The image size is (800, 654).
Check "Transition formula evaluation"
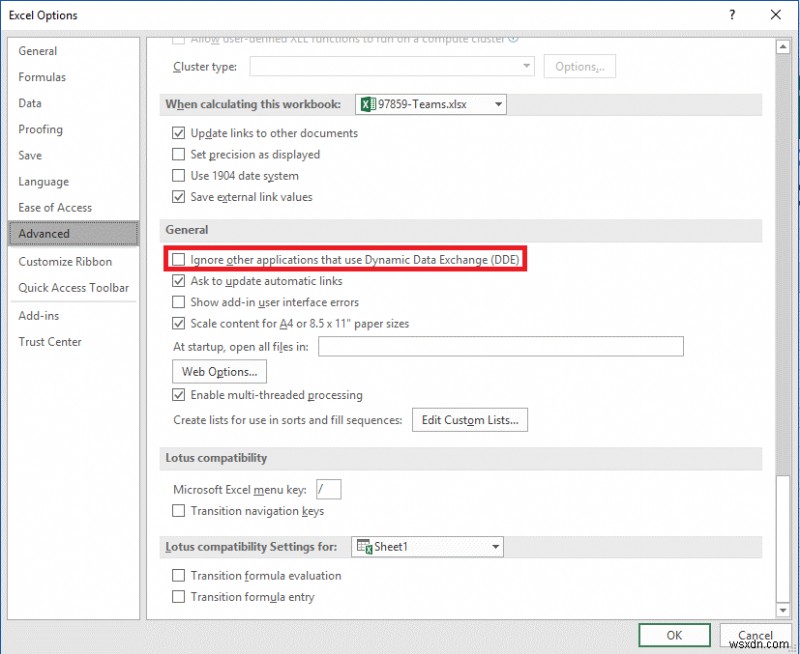178,575
